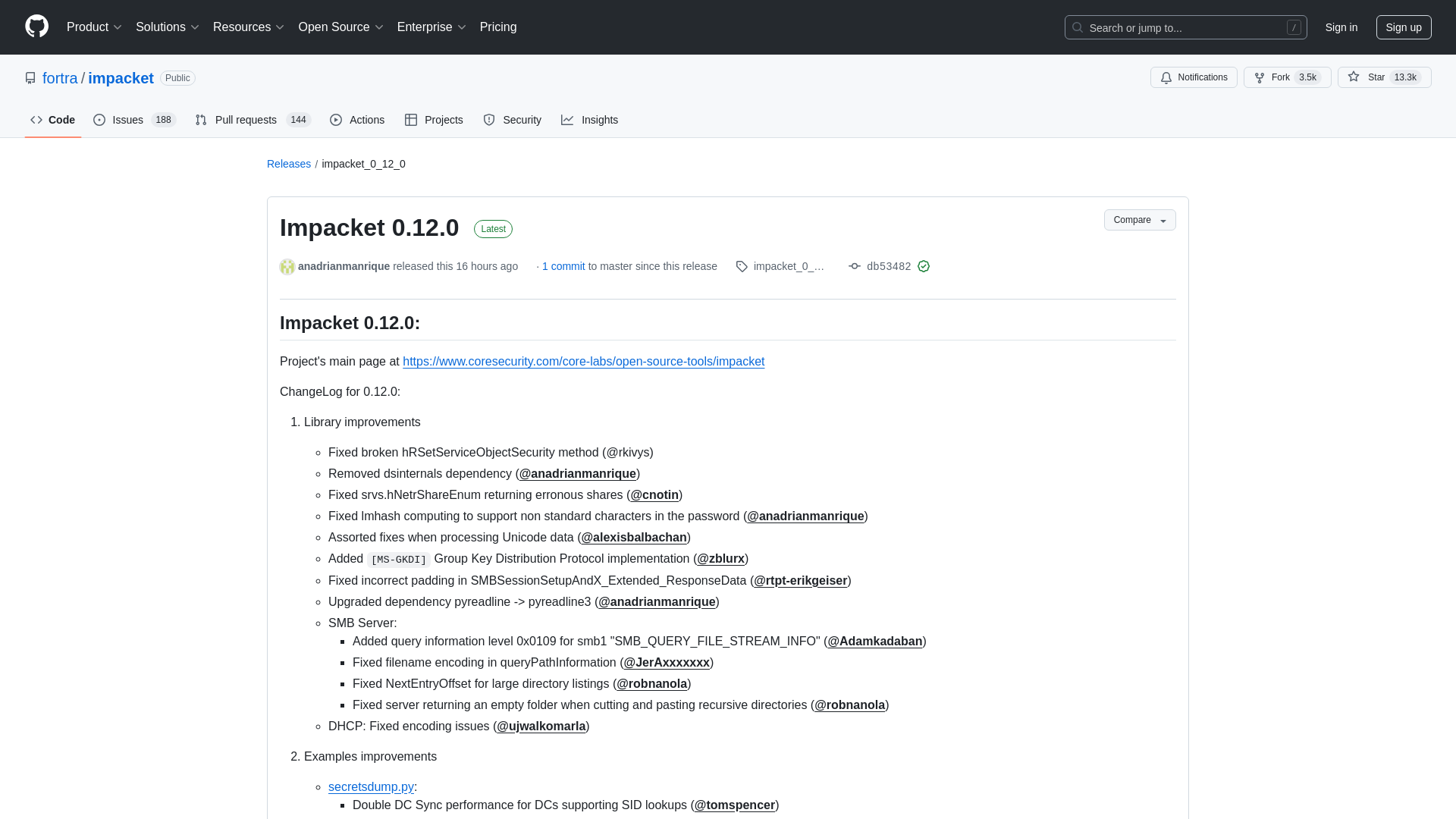The height and width of the screenshot is (819, 1456).
Task: Open the coresecurity.com impacket project URL
Action: point(583,362)
